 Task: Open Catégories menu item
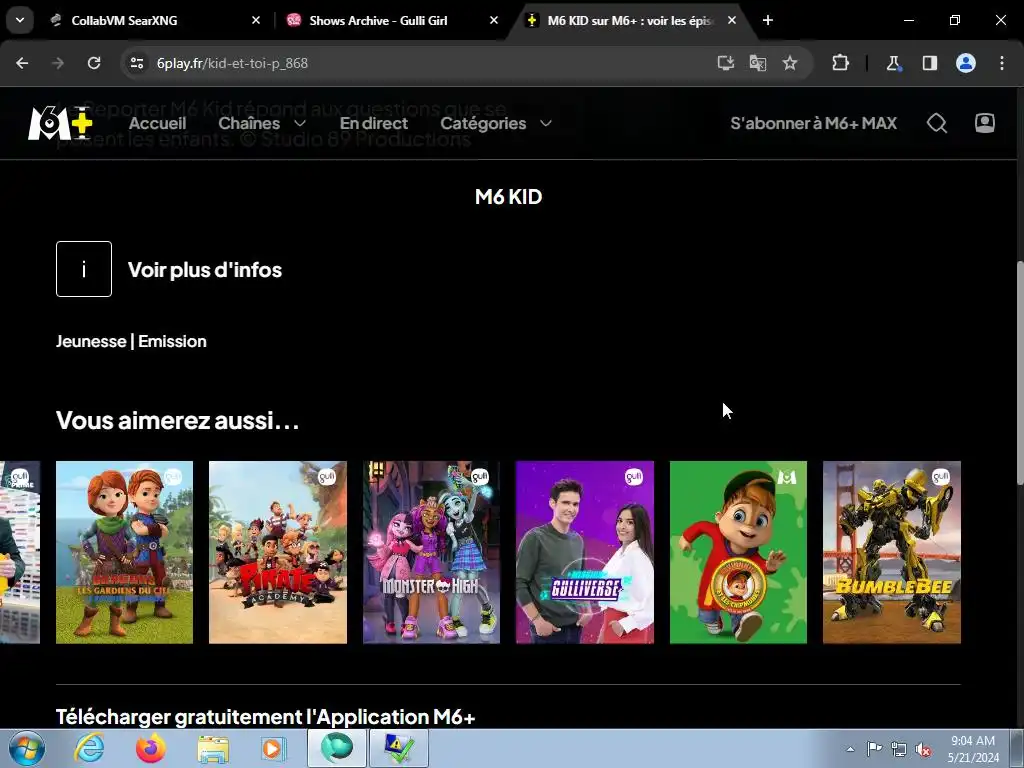pos(483,123)
